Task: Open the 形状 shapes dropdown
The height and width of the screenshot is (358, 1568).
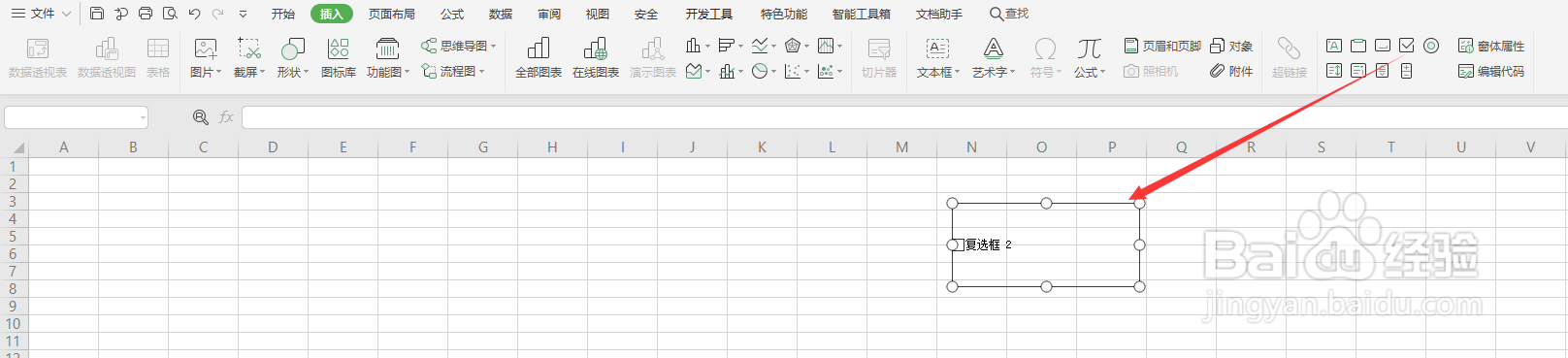Action: coord(292,58)
